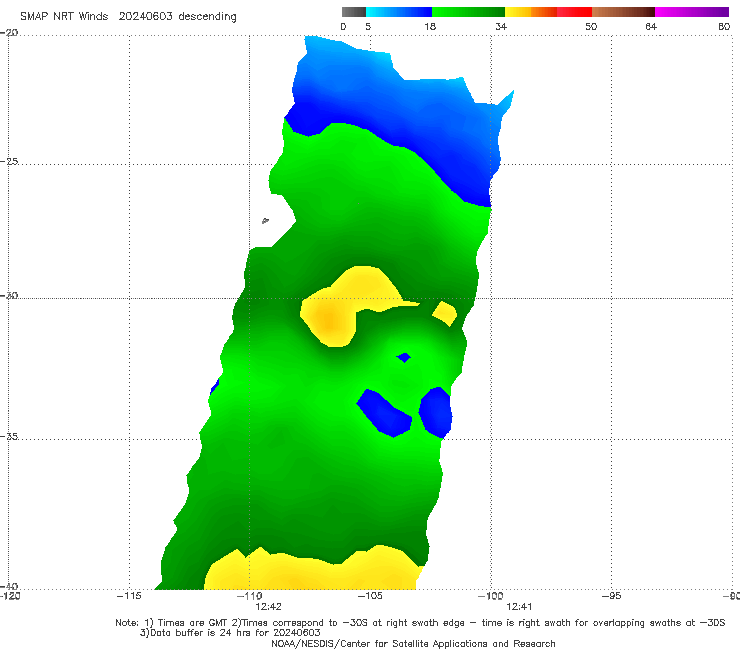Image resolution: width=740 pixels, height=650 pixels.
Task: Select the red color bar segment
Action: click(x=574, y=12)
